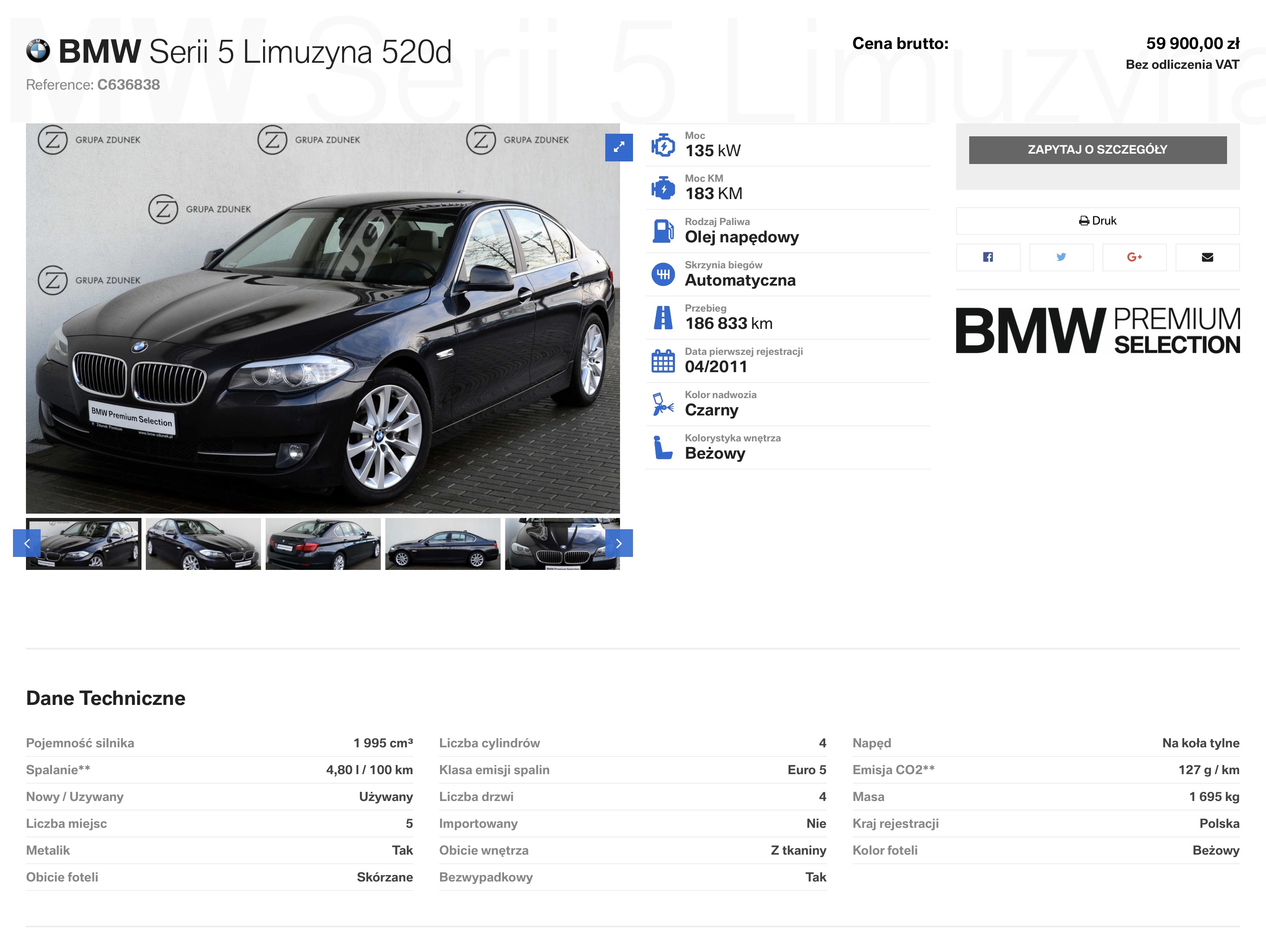Click the Bez odliczenia VAT note
Screen dimensions: 1266x952
(x=1182, y=64)
